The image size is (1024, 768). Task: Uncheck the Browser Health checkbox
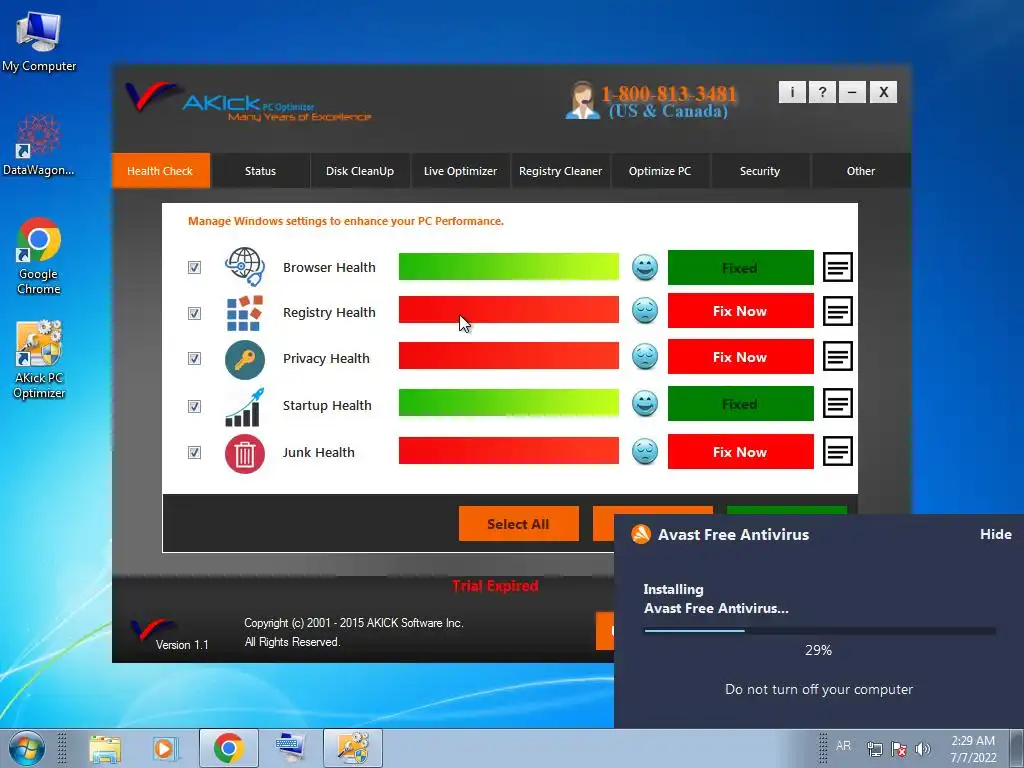(195, 267)
